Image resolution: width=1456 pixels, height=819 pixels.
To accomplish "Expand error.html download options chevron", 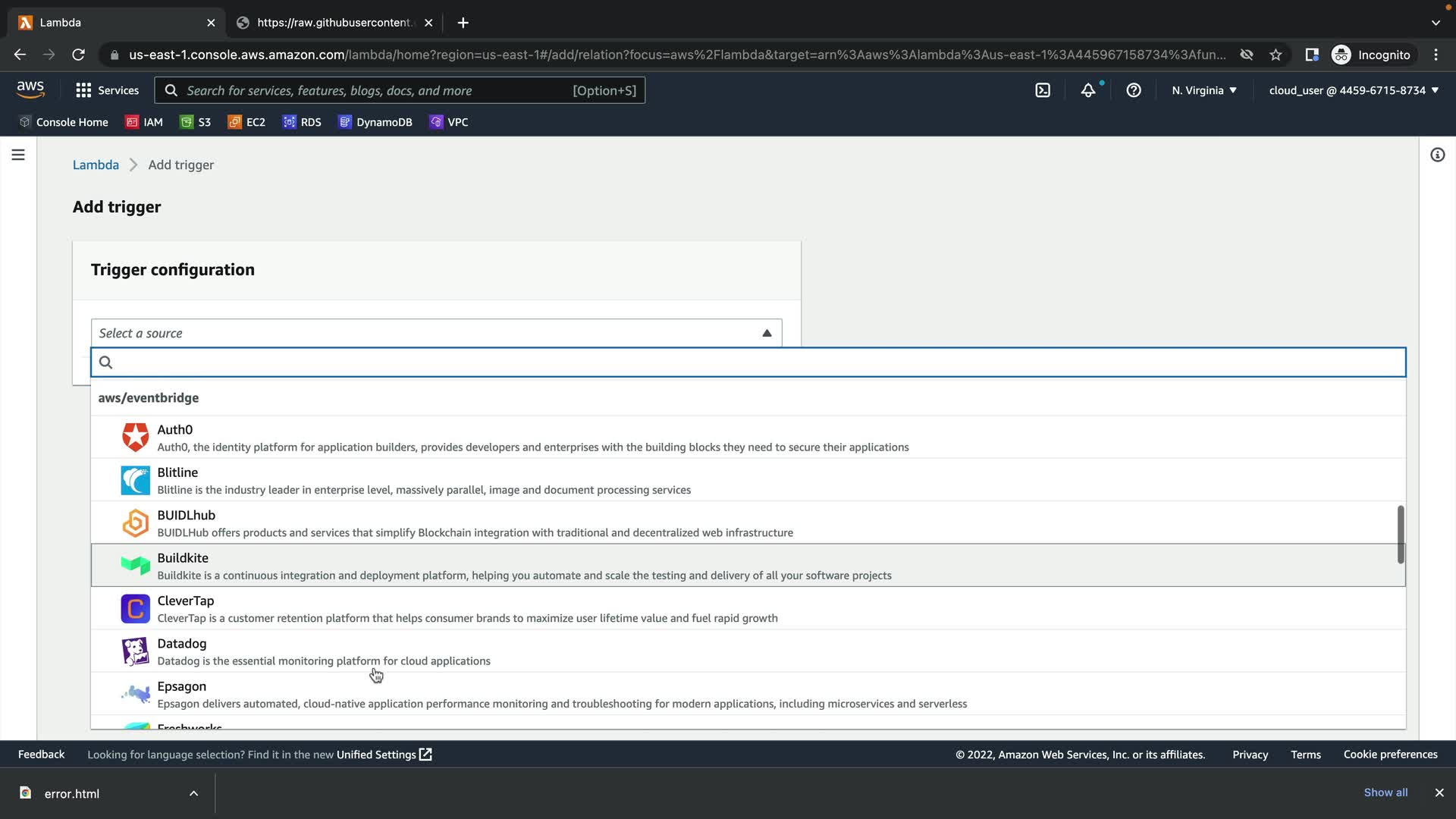I will click(x=193, y=793).
